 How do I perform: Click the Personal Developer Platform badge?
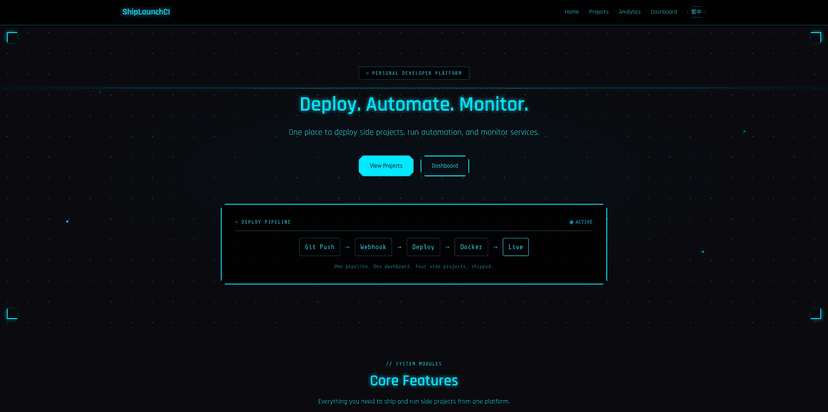pos(414,73)
